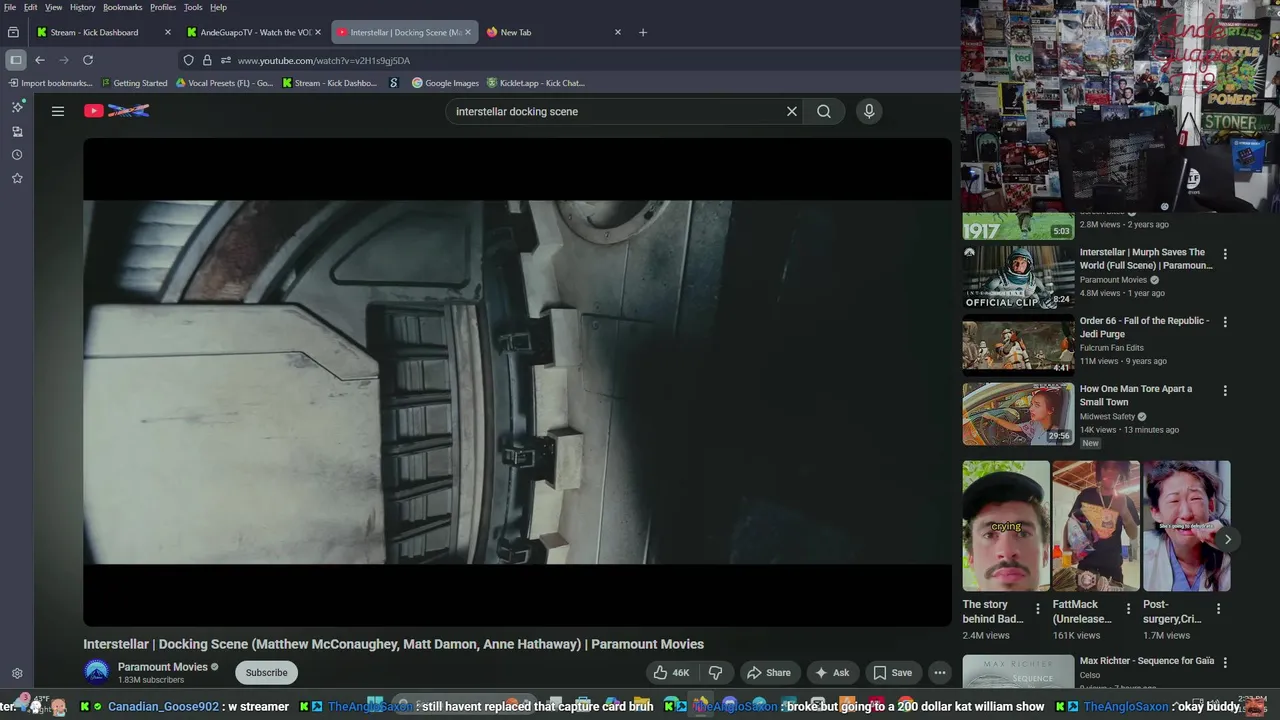Viewport: 1280px width, 720px height.
Task: Clear the YouTube search box text
Action: [792, 111]
